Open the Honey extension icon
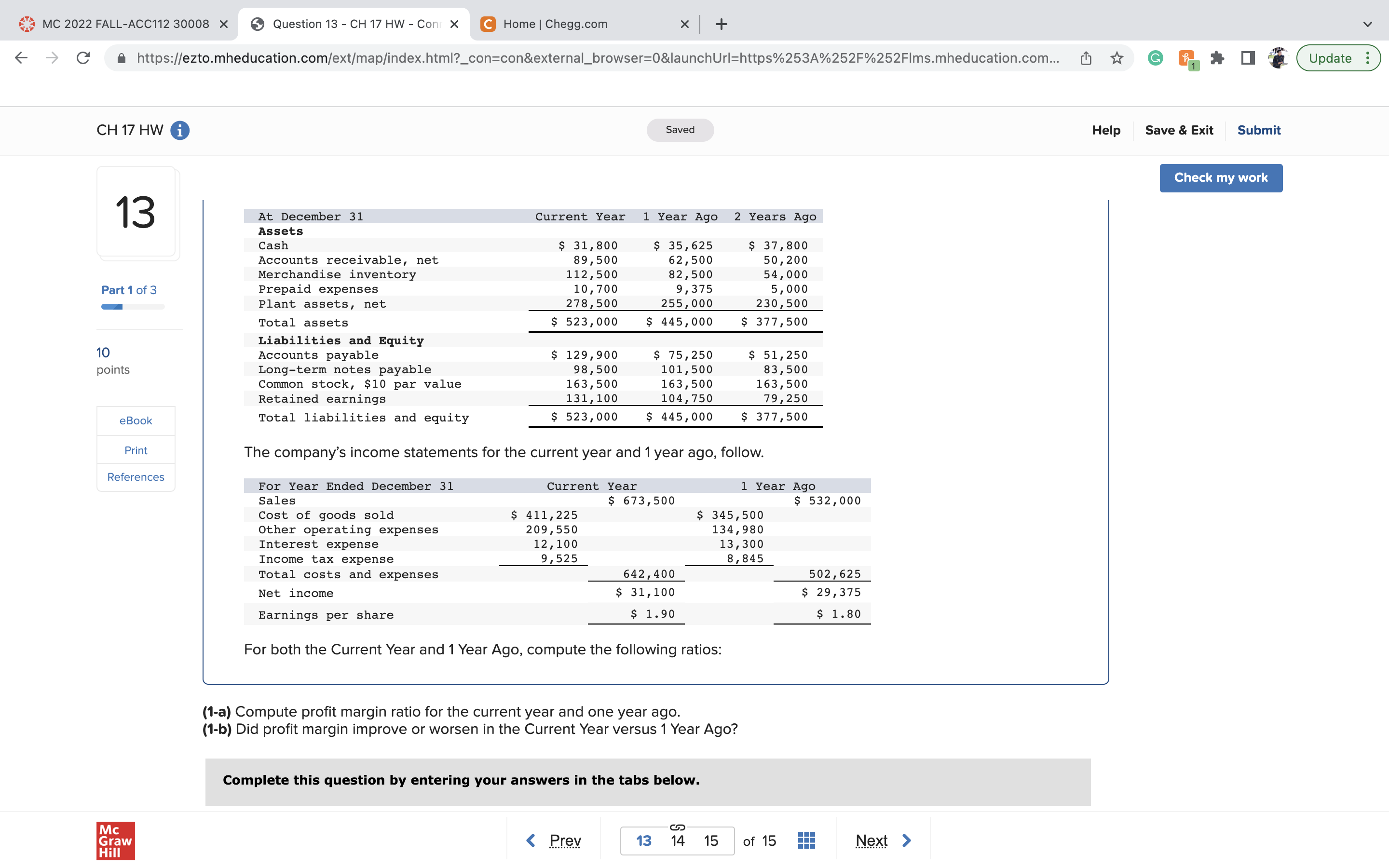The image size is (1389, 868). 1186,57
